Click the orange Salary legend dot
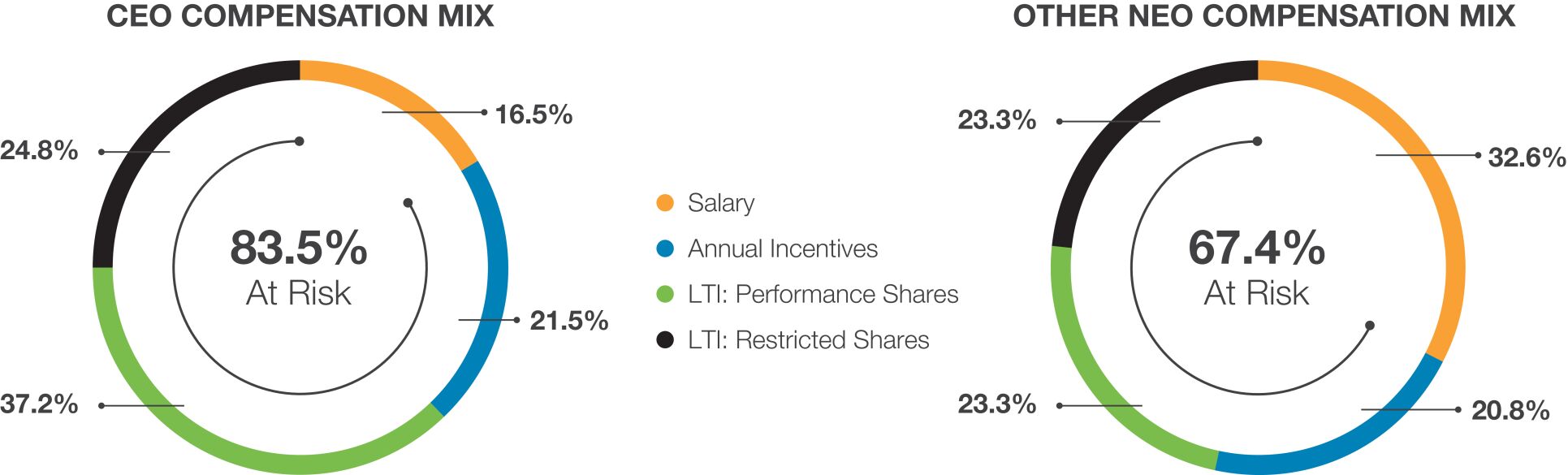The height and width of the screenshot is (475, 1568). point(665,203)
